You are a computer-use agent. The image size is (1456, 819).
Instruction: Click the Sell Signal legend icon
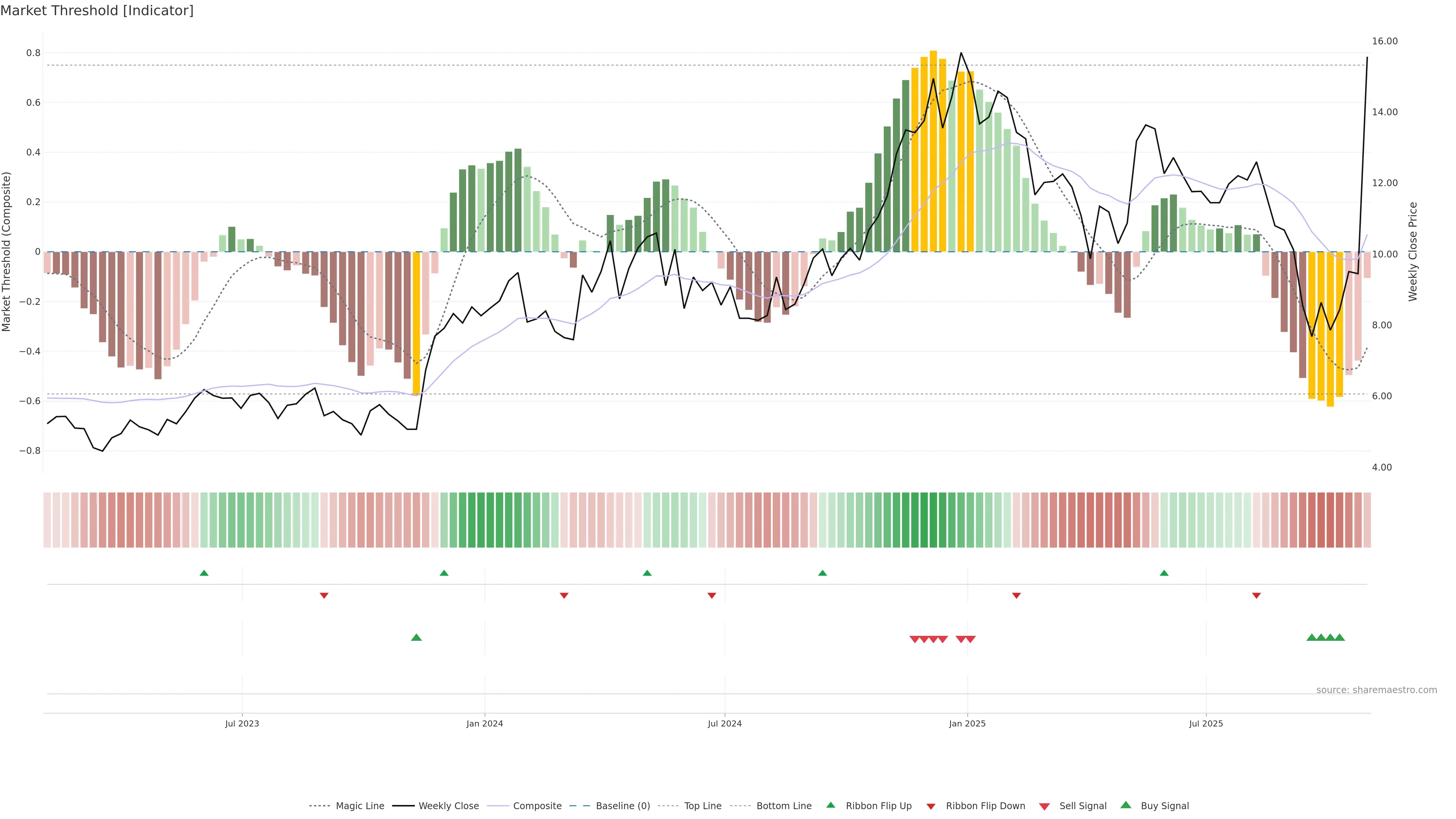[1044, 806]
